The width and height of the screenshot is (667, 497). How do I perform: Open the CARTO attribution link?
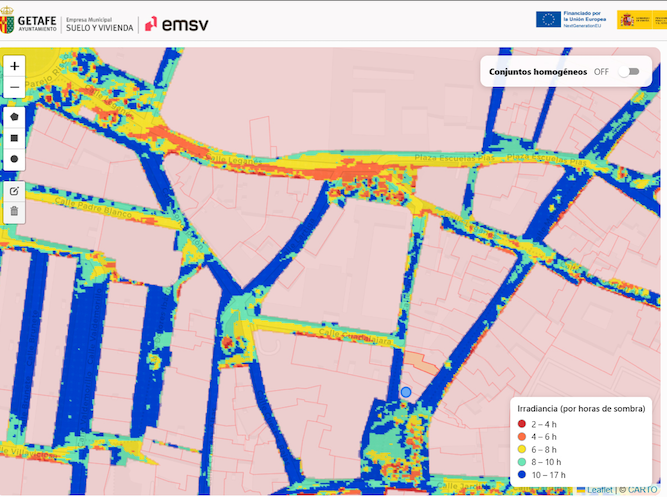coord(643,490)
